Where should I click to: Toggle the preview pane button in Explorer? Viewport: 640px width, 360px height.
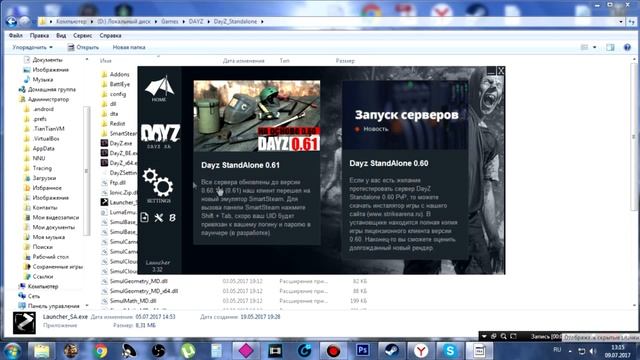tap(610, 47)
